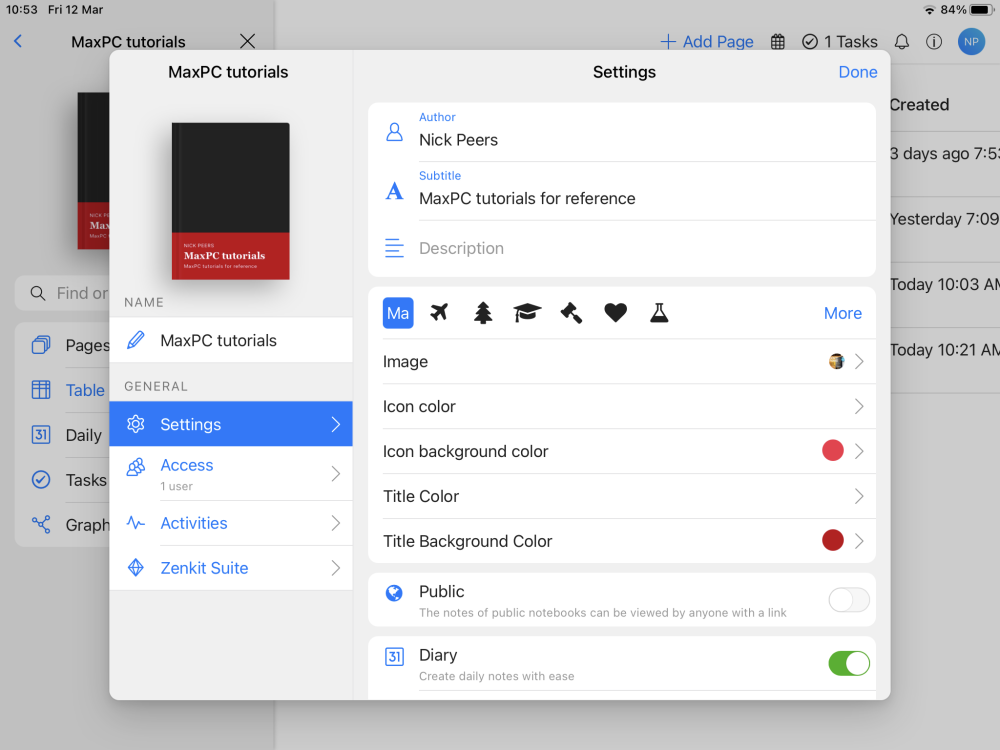
Task: Pick the lab flask icon
Action: click(x=659, y=312)
